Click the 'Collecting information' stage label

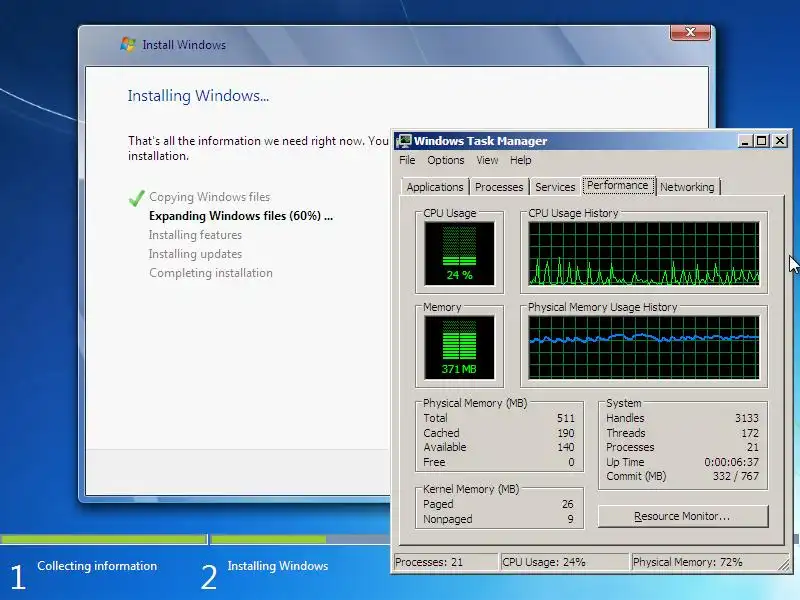coord(97,566)
